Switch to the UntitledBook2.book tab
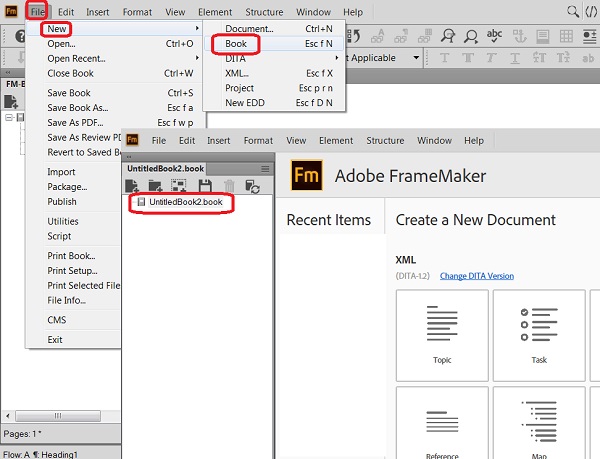Image resolution: width=600 pixels, height=459 pixels. (165, 169)
